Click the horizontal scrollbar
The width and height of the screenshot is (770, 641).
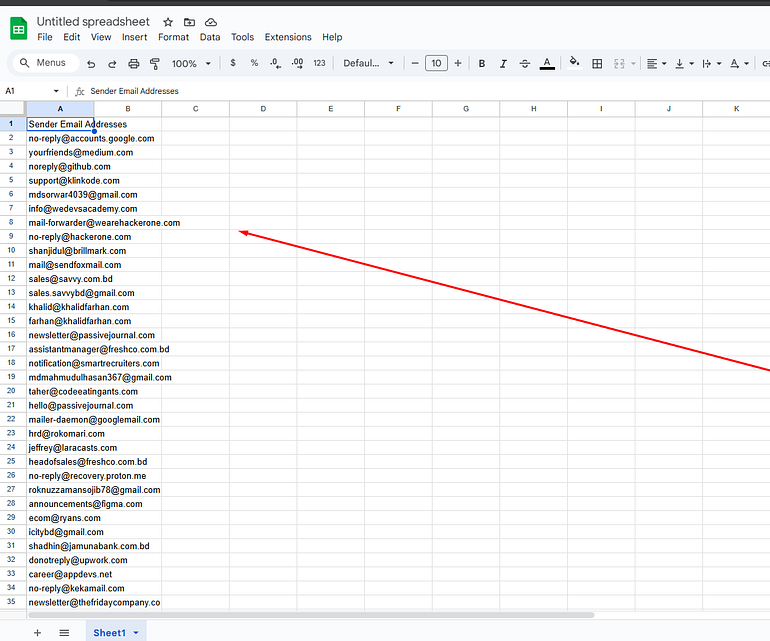[x=311, y=615]
